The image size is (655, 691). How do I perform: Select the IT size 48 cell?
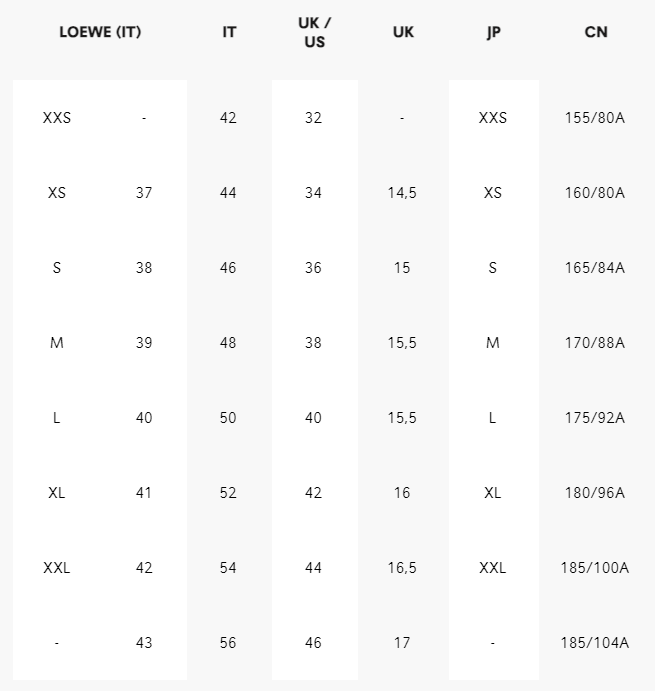click(229, 343)
